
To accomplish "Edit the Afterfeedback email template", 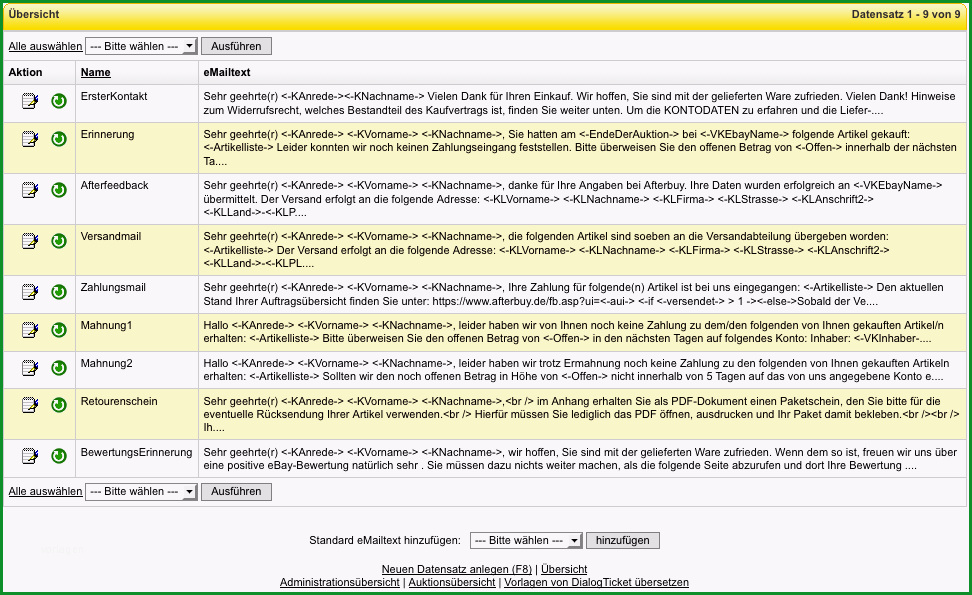I will pos(30,190).
